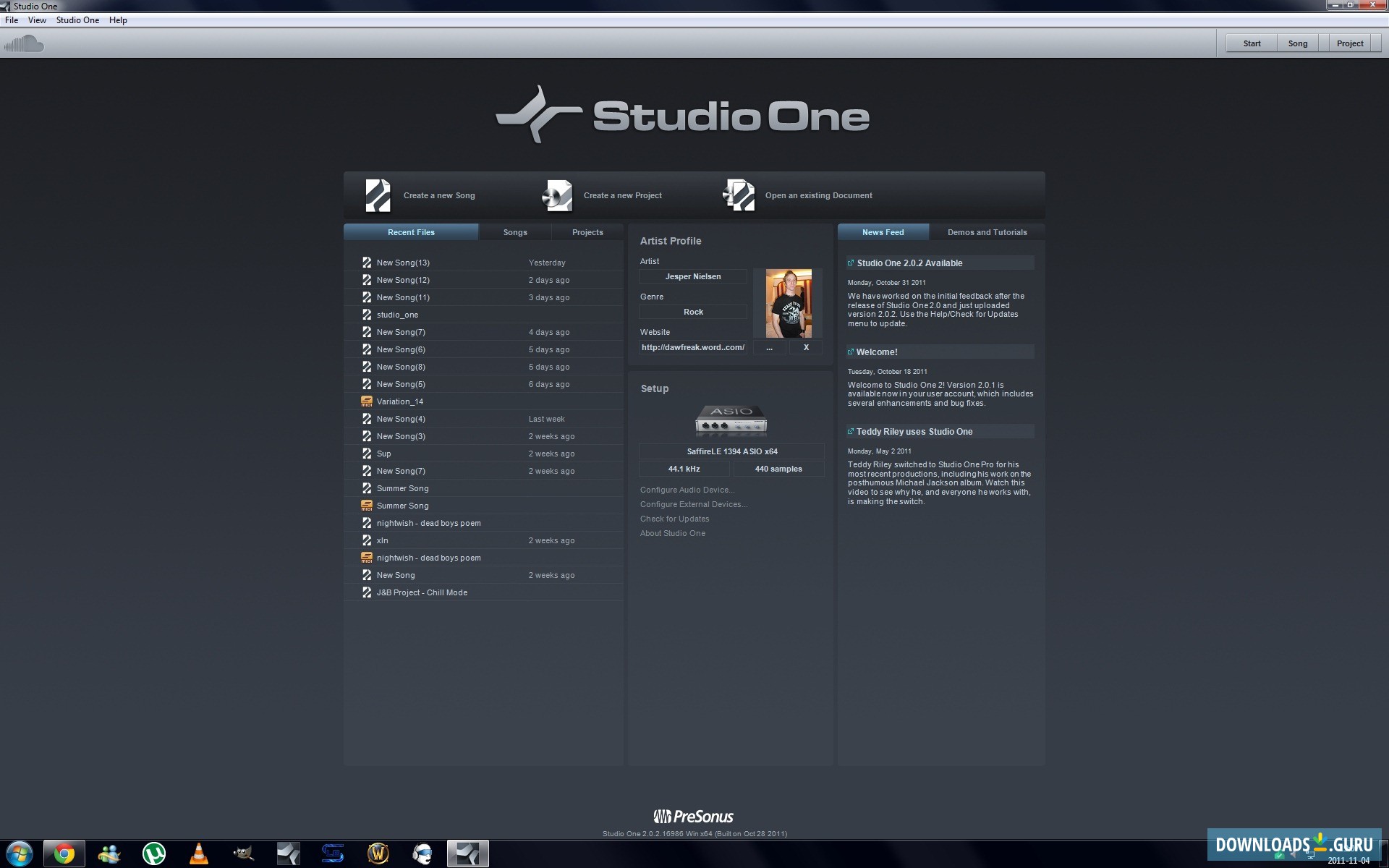Remove artist photo with the X button
Screen dimensions: 1389x868
pyautogui.click(x=806, y=347)
